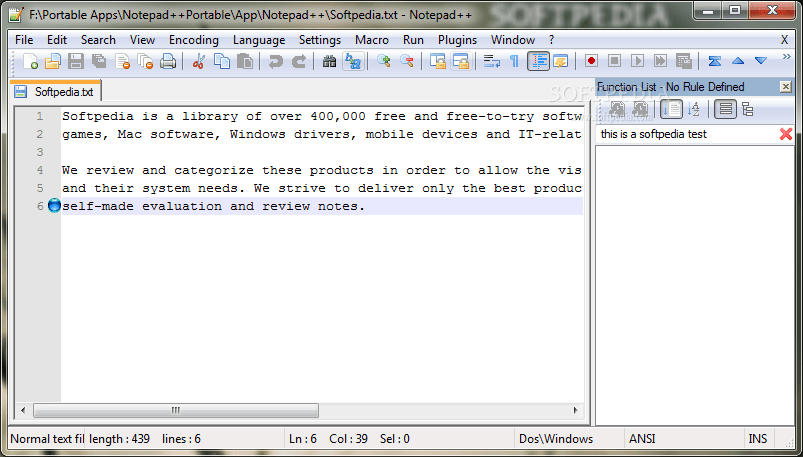The image size is (803, 457).
Task: Open the Search menu
Action: pos(98,39)
